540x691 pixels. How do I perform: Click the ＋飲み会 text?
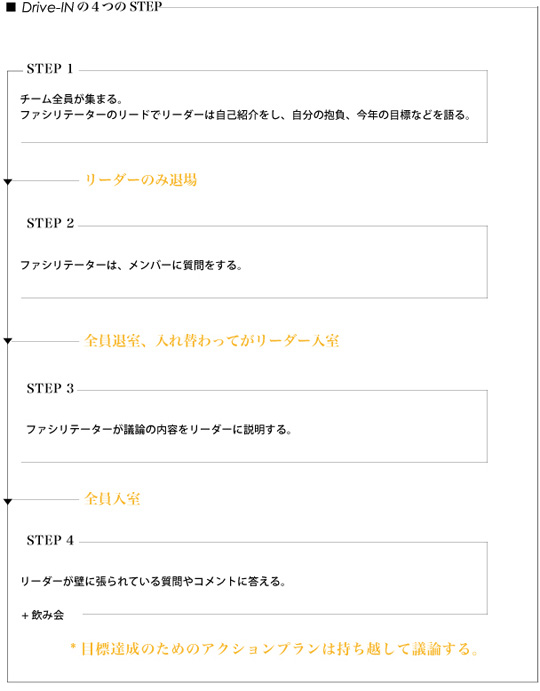[x=43, y=615]
